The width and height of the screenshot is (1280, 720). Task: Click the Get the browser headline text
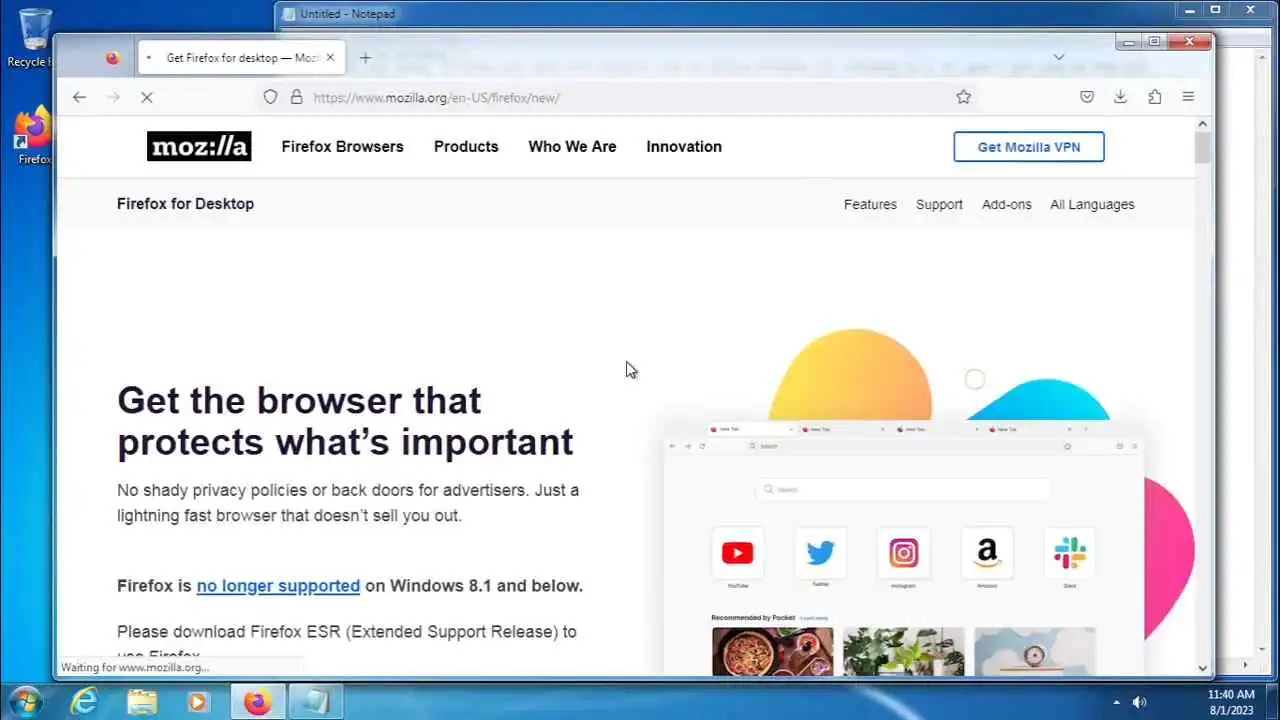[345, 421]
